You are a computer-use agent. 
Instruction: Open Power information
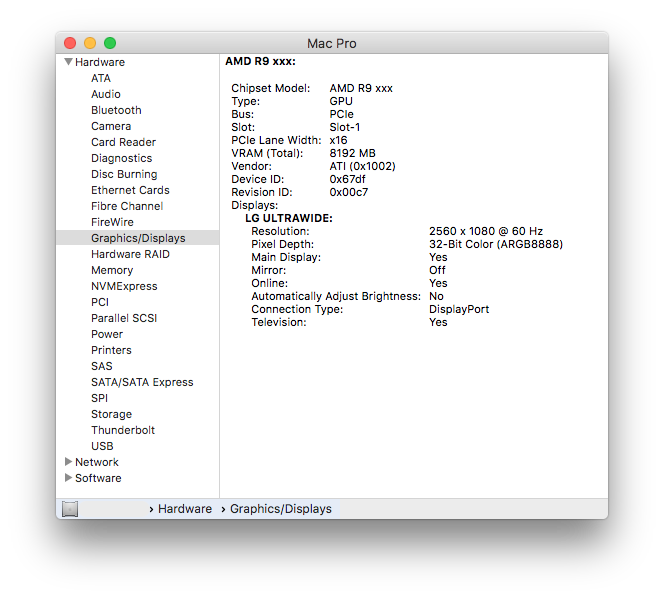click(107, 334)
